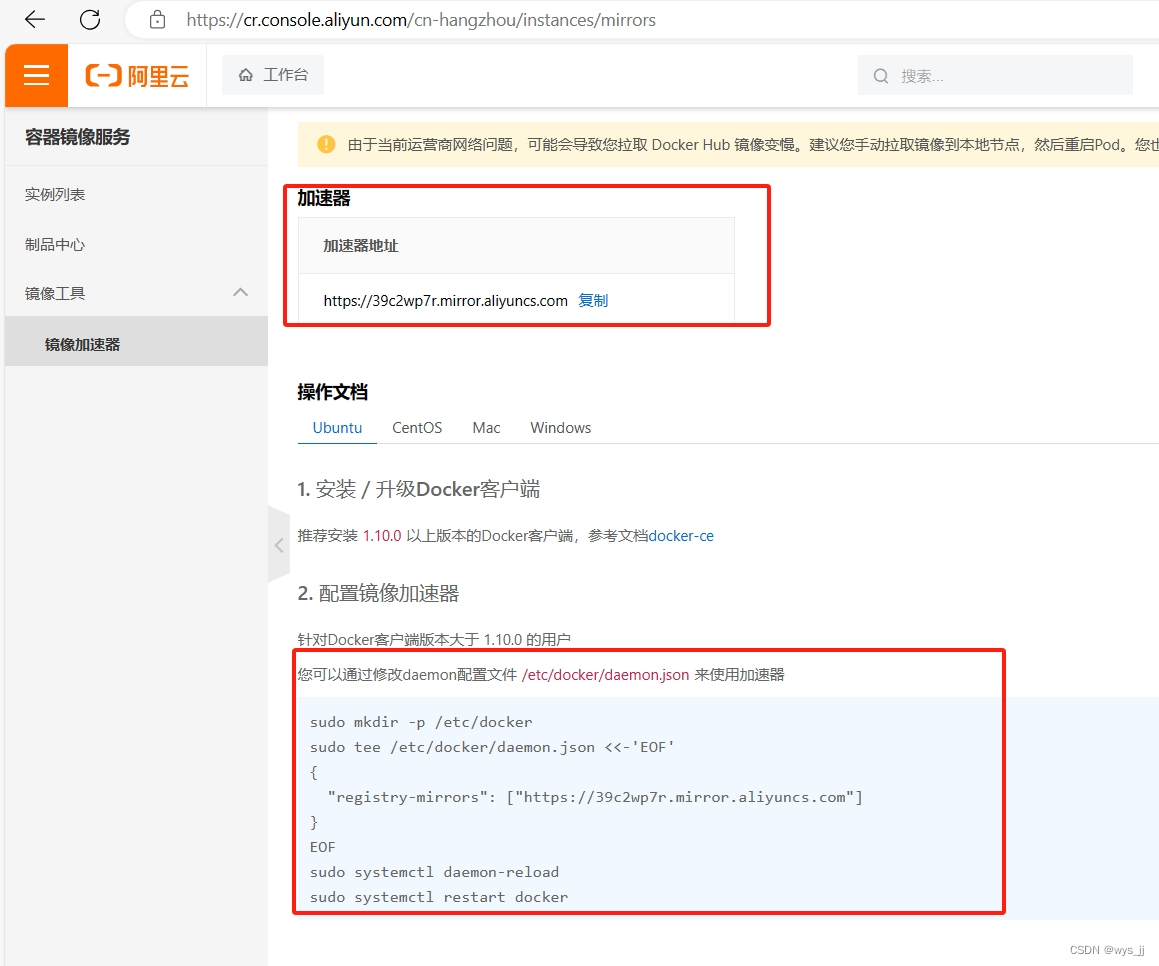Click the 复制 copy link
Screen dimensions: 1159x966
[x=593, y=301]
